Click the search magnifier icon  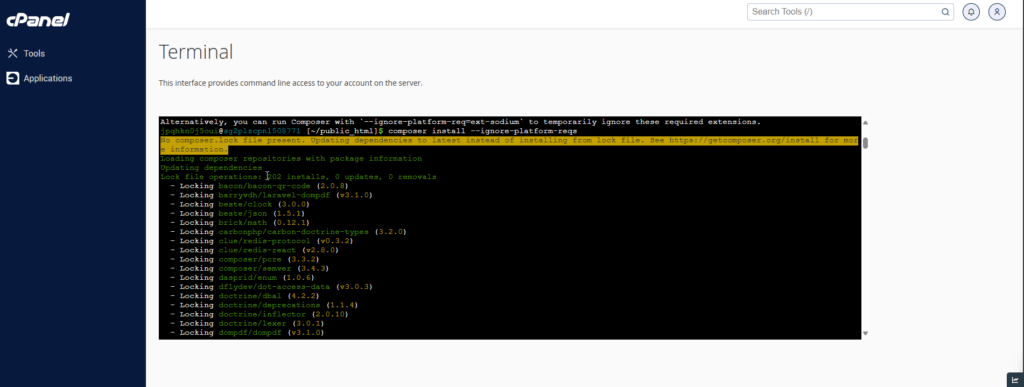(944, 12)
